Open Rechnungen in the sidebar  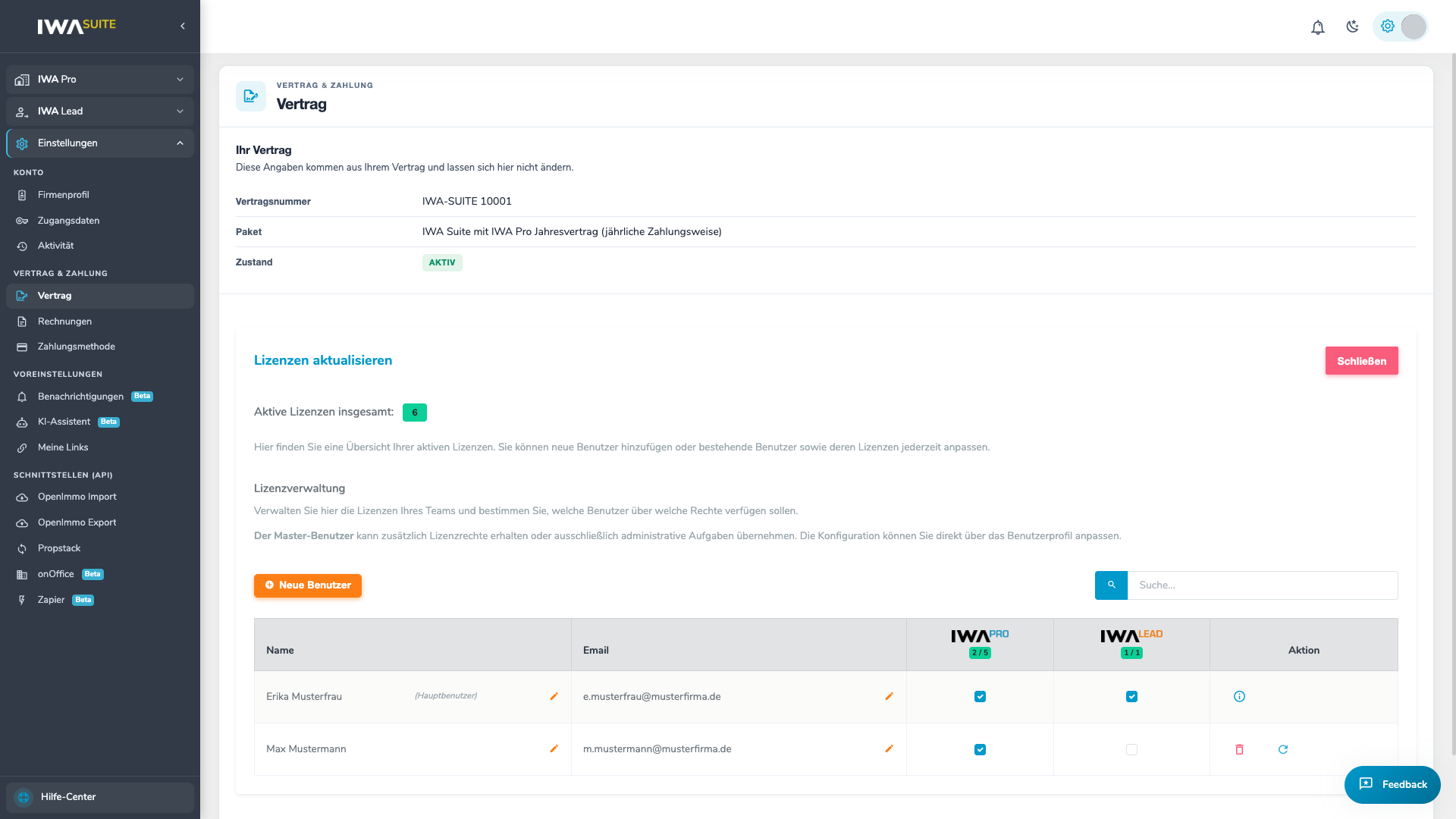[100, 322]
